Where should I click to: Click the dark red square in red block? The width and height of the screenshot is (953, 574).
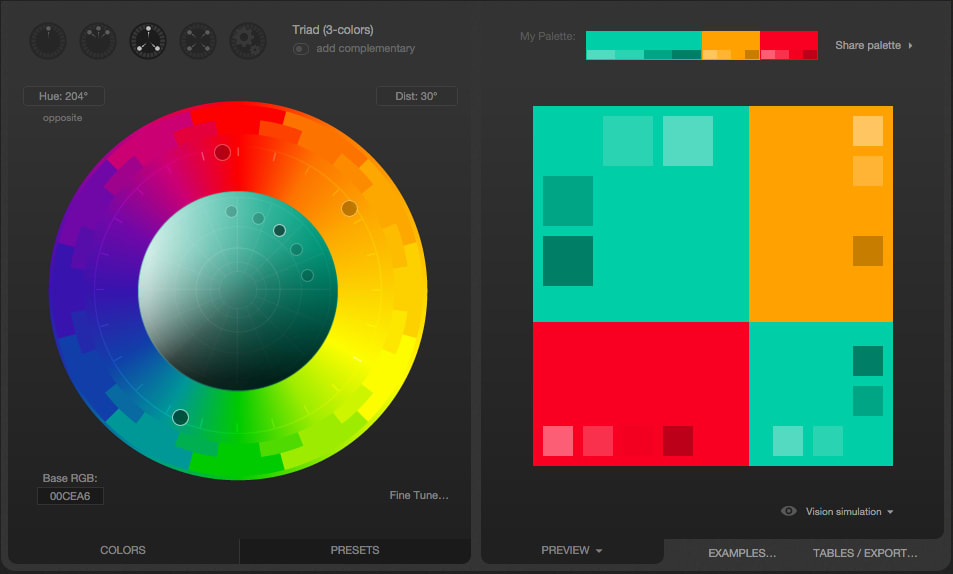[x=678, y=441]
